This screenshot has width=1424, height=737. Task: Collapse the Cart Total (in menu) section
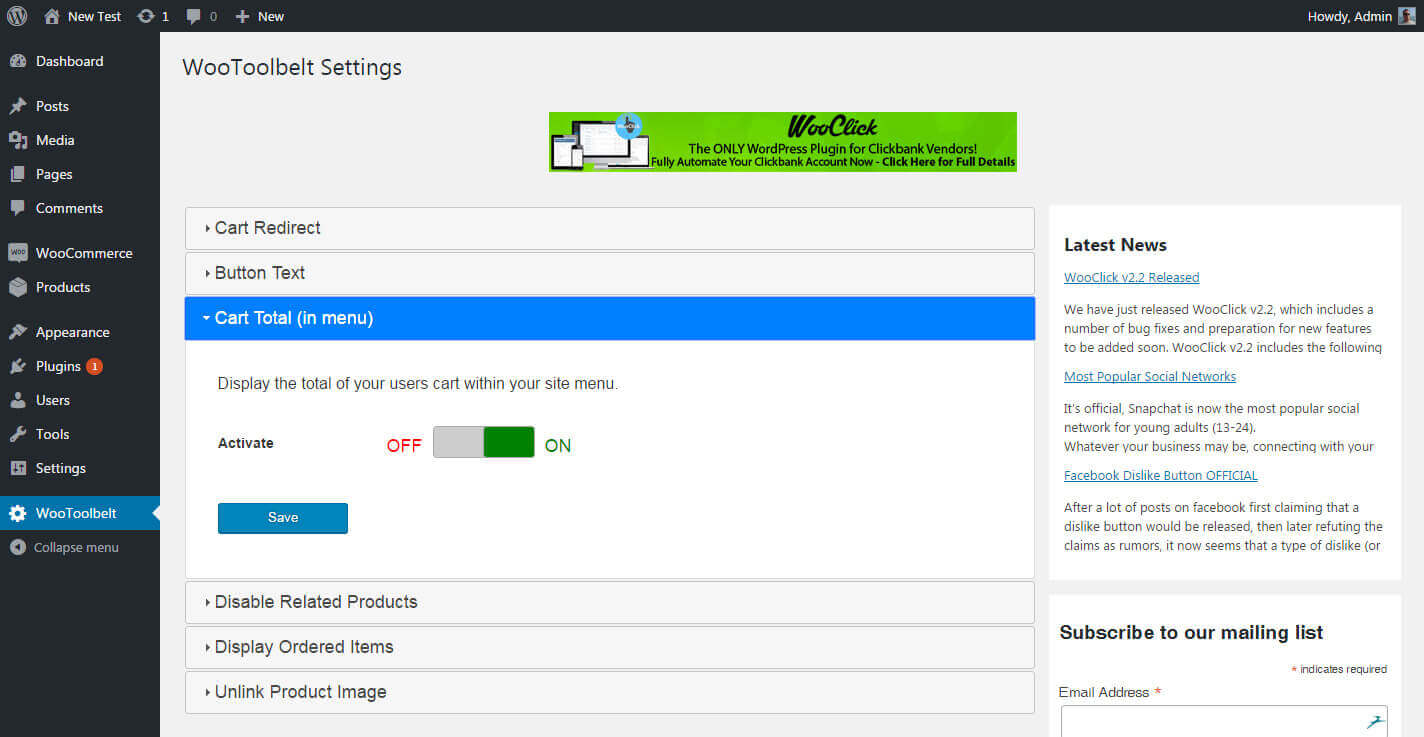(x=610, y=318)
